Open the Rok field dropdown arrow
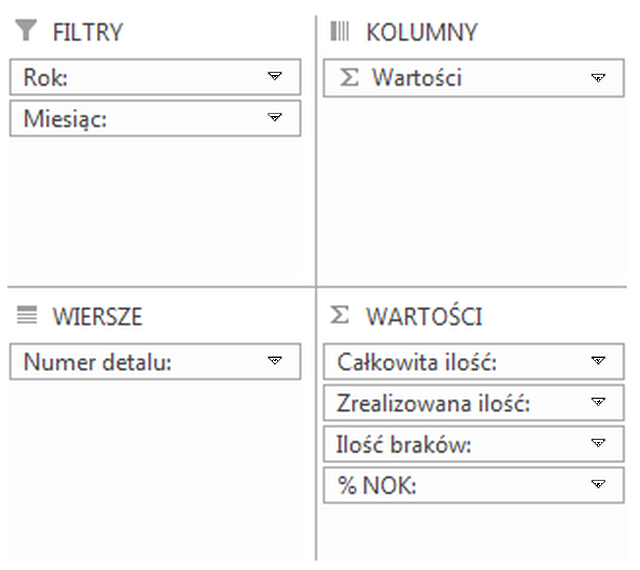The width and height of the screenshot is (640, 570). pyautogui.click(x=276, y=77)
